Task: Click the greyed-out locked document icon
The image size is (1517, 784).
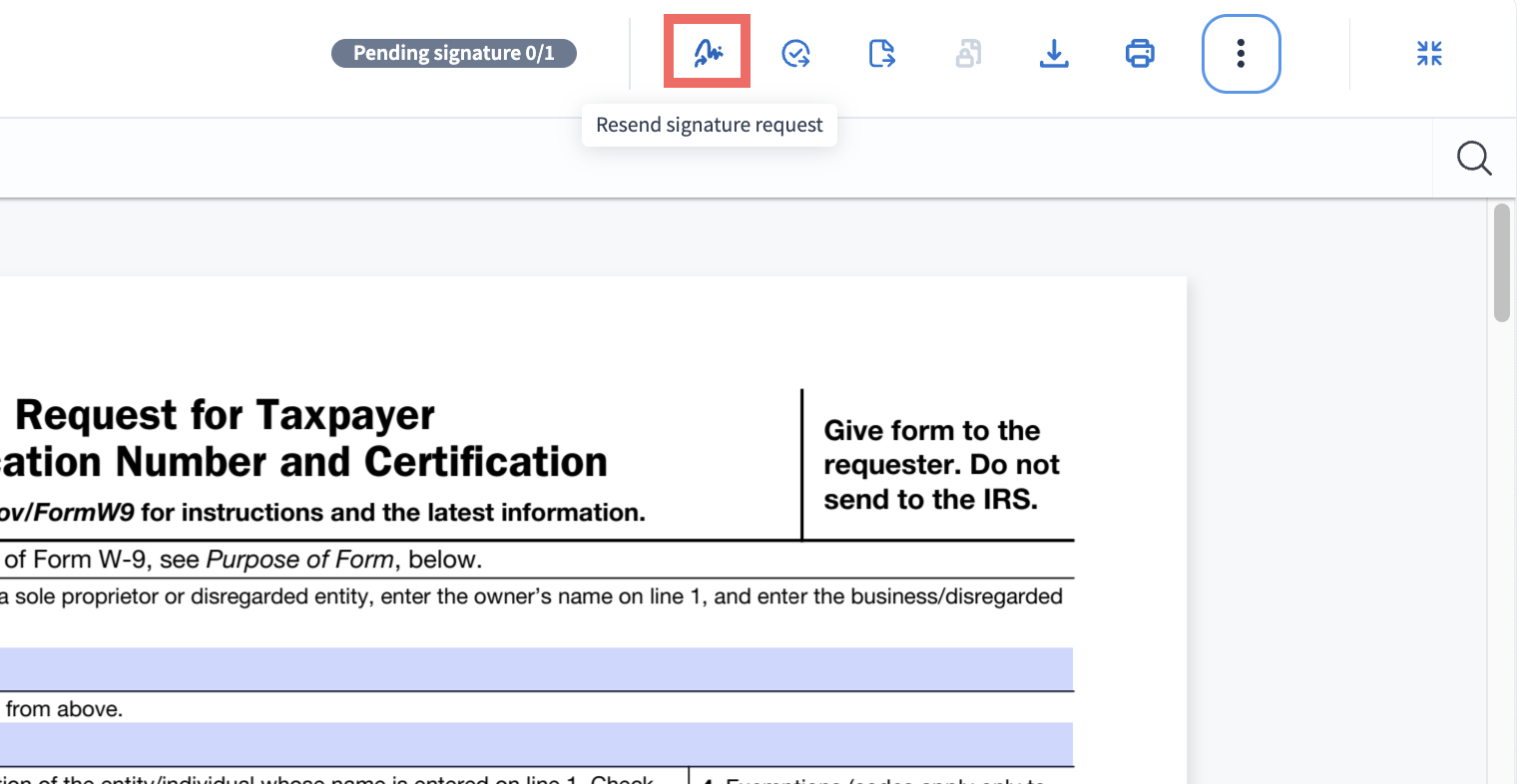Action: (968, 53)
